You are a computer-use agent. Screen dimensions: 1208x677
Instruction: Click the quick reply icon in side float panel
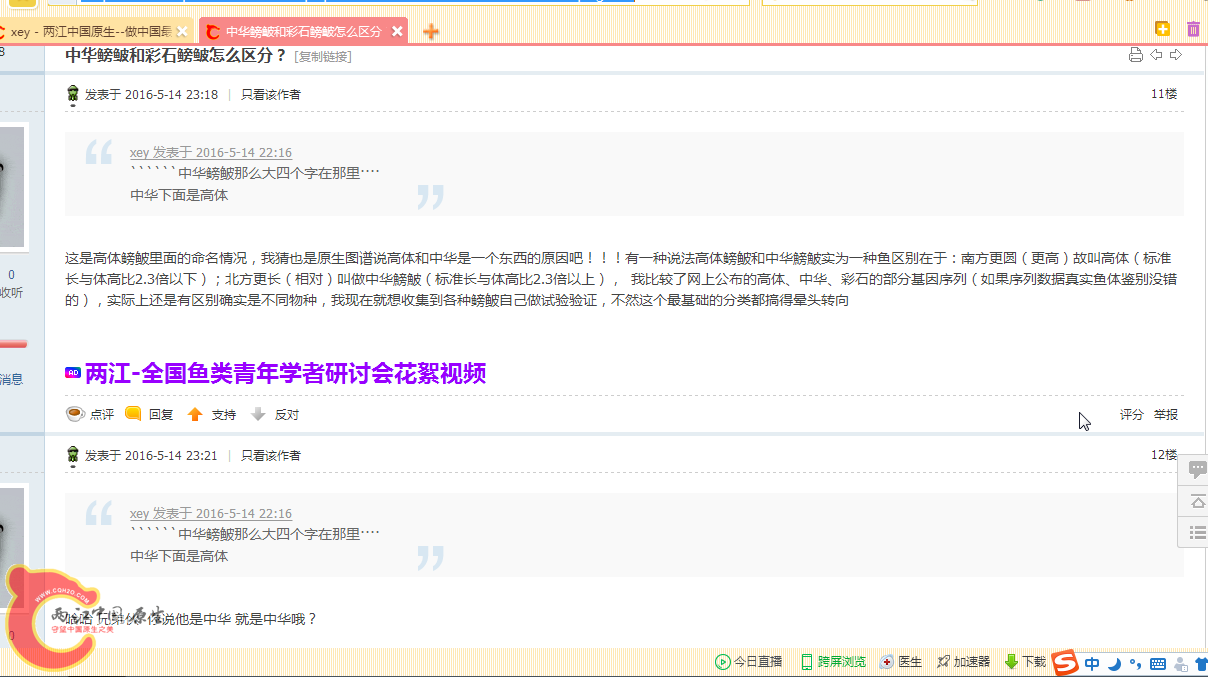click(x=1196, y=469)
